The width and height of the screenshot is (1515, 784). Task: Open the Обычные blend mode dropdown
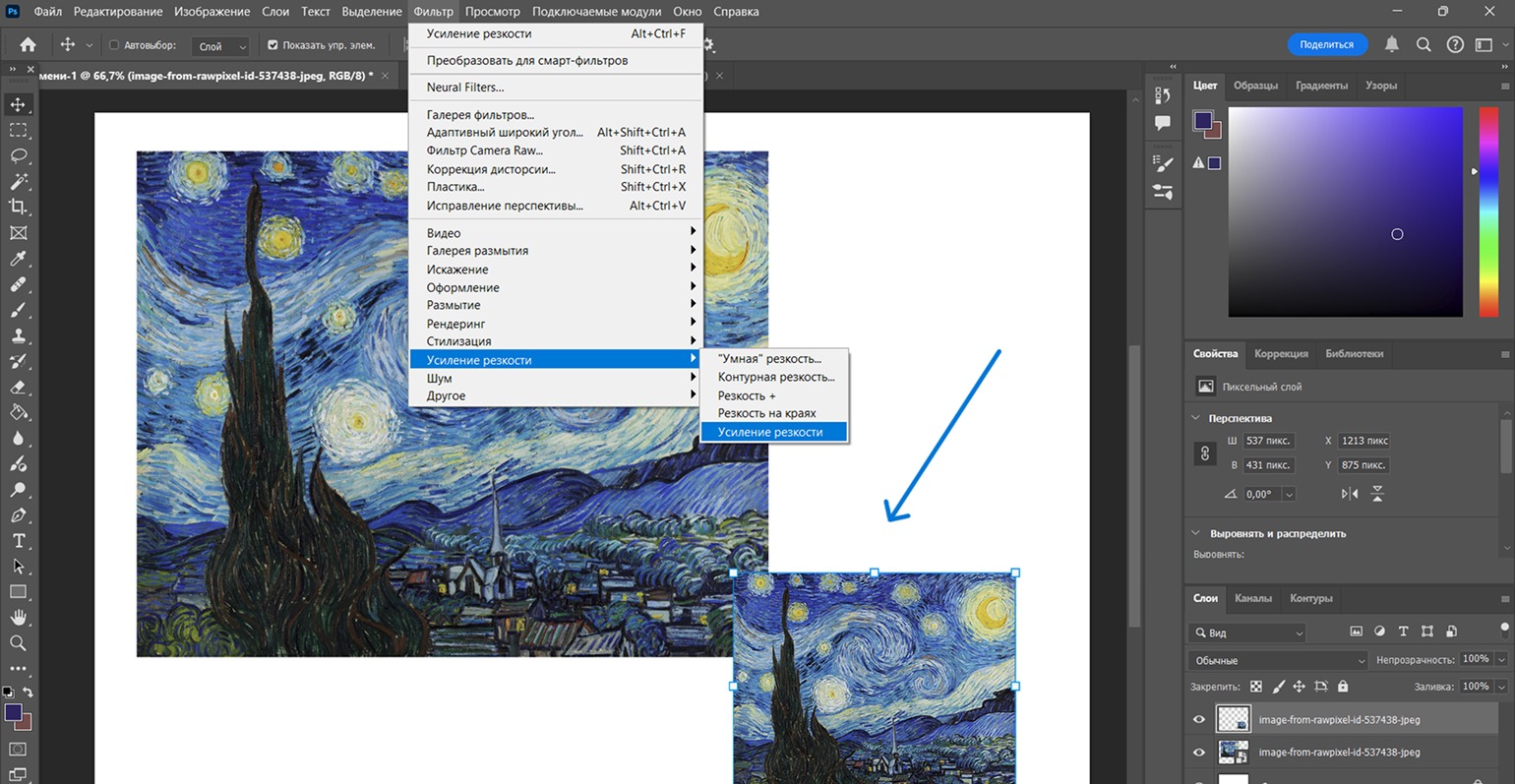1279,660
